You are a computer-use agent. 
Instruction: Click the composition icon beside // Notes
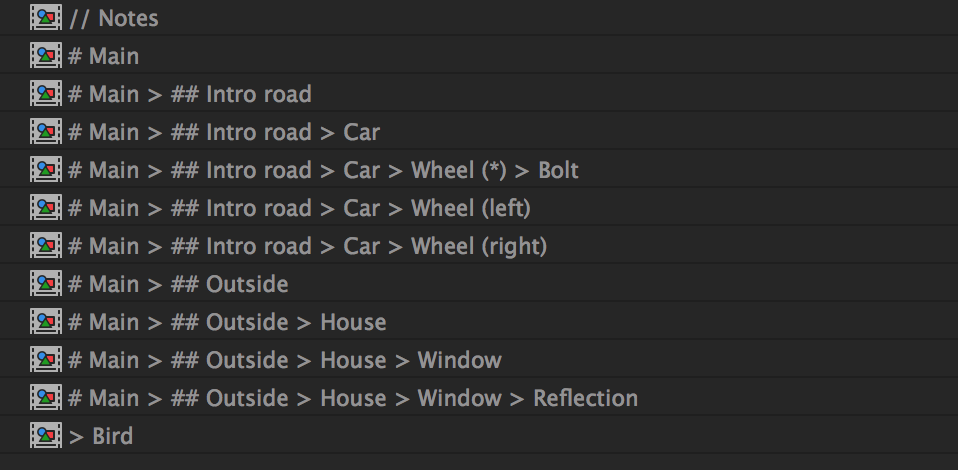(46, 18)
